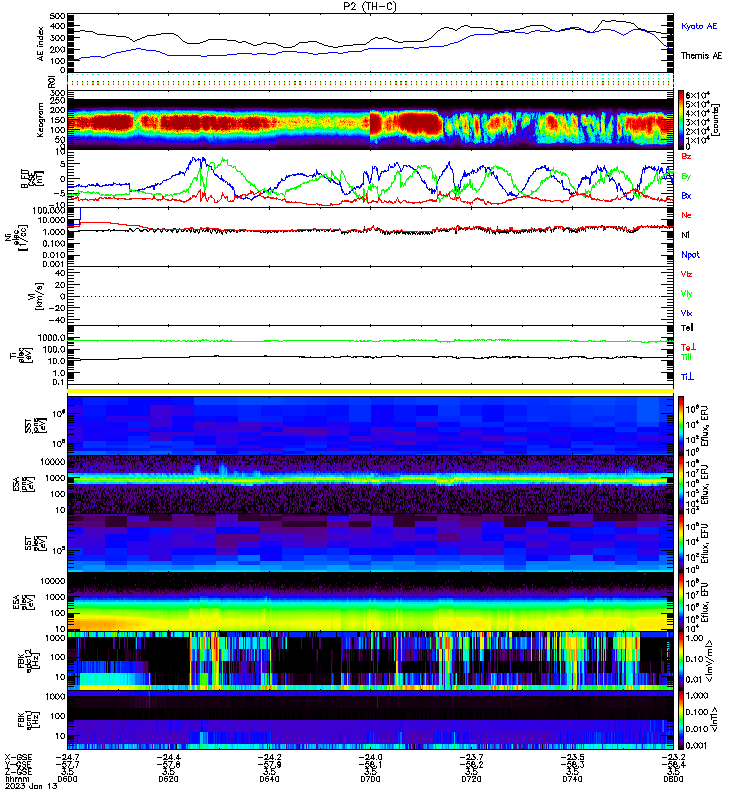The height and width of the screenshot is (800, 750).
Task: Click the X-GSE value "-24.7"
Action: (67, 757)
